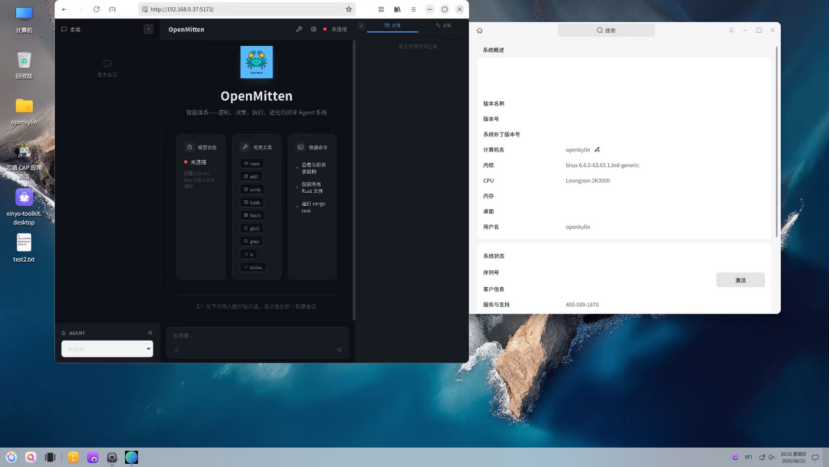
Task: Select the bash tool chip
Action: tap(252, 202)
